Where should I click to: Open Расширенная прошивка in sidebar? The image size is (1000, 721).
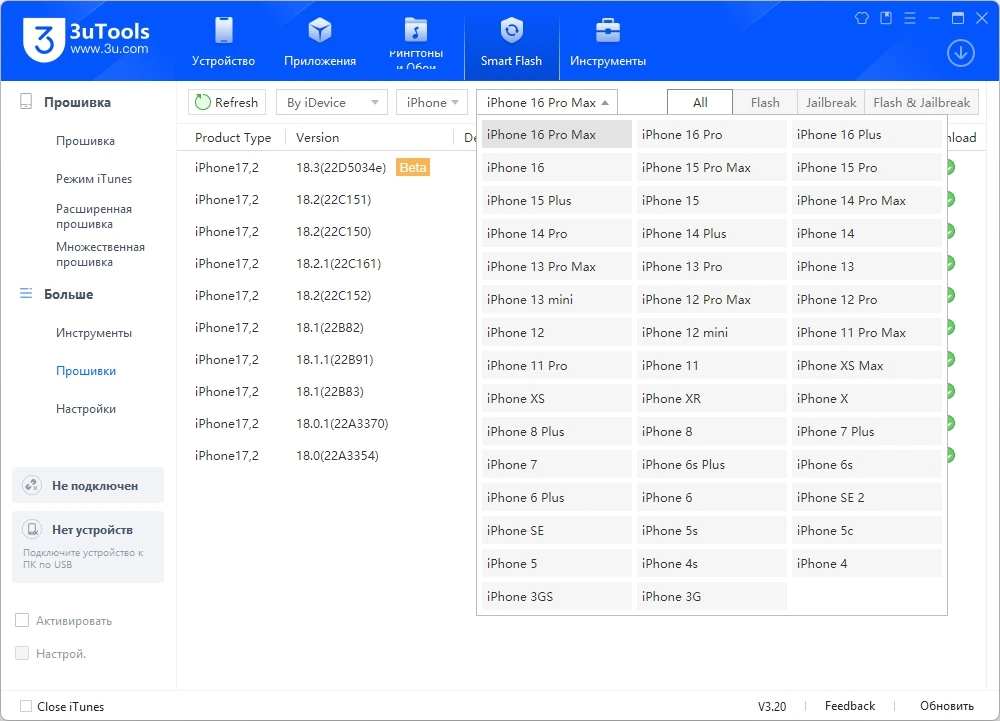pyautogui.click(x=94, y=216)
